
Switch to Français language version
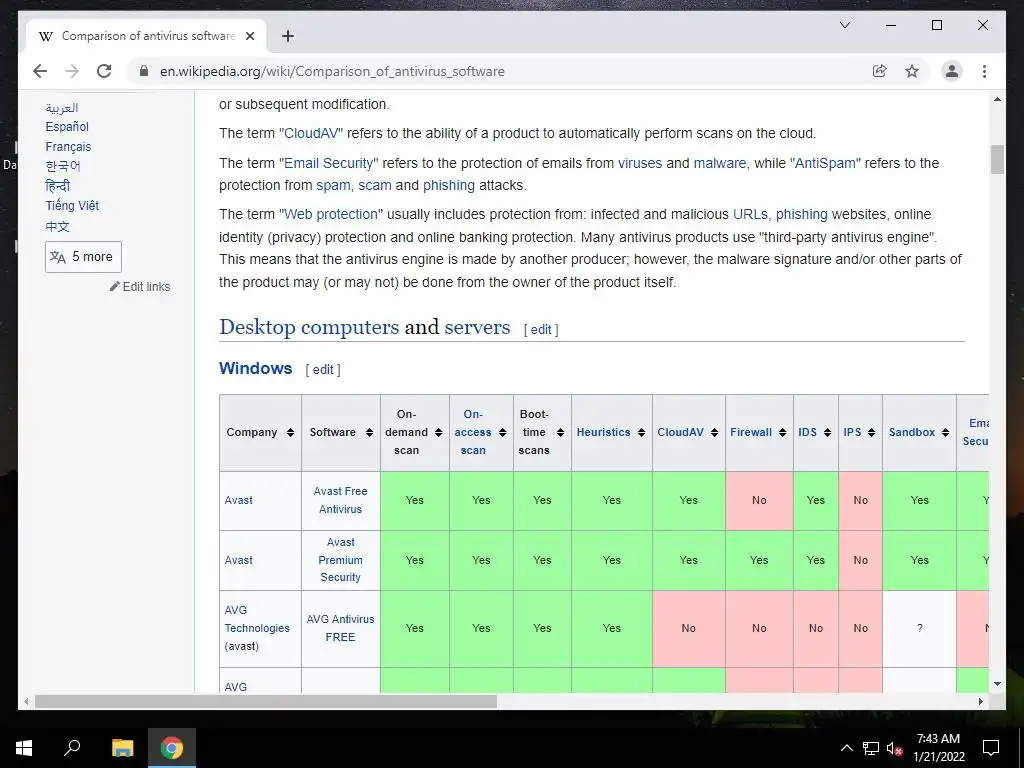click(68, 146)
